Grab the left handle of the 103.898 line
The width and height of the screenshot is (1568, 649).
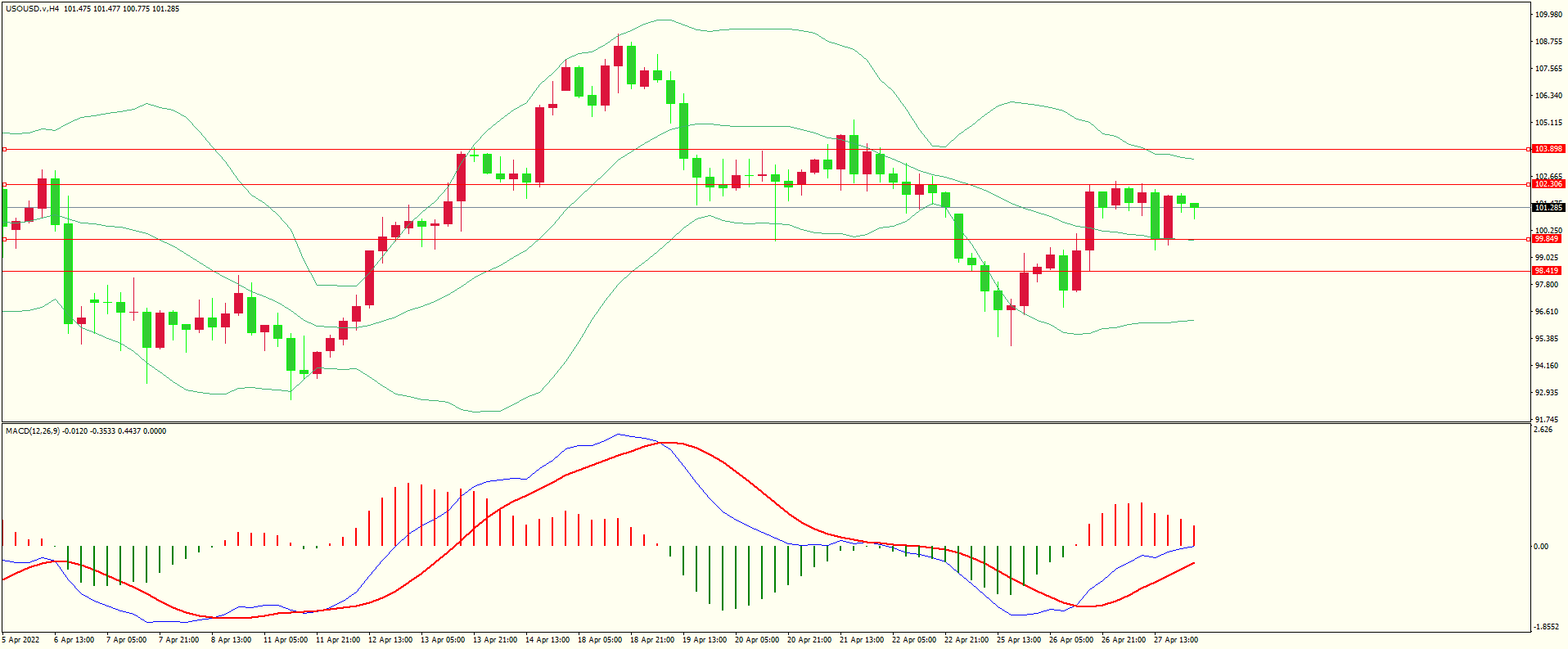pos(4,150)
